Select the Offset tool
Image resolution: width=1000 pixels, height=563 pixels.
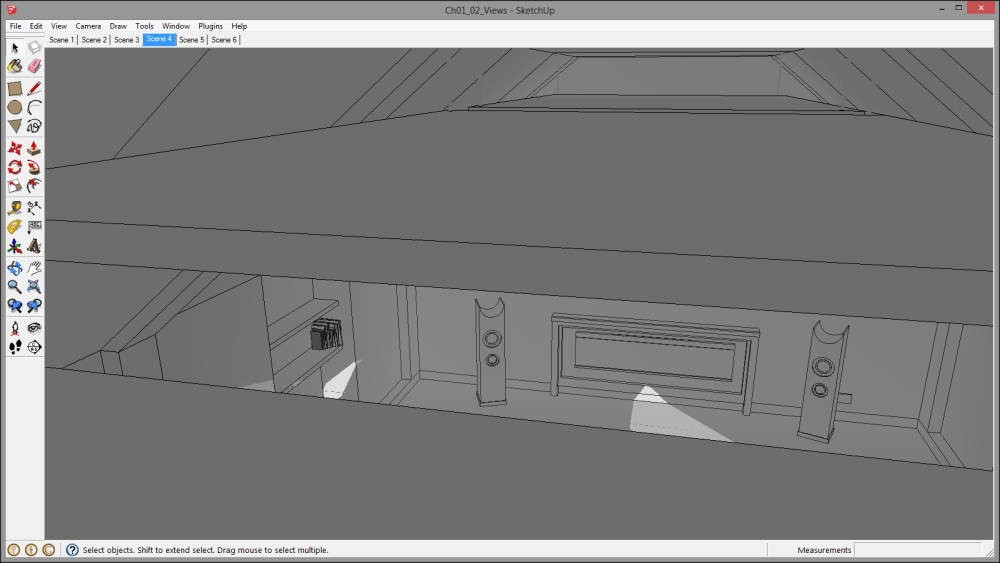coord(34,186)
